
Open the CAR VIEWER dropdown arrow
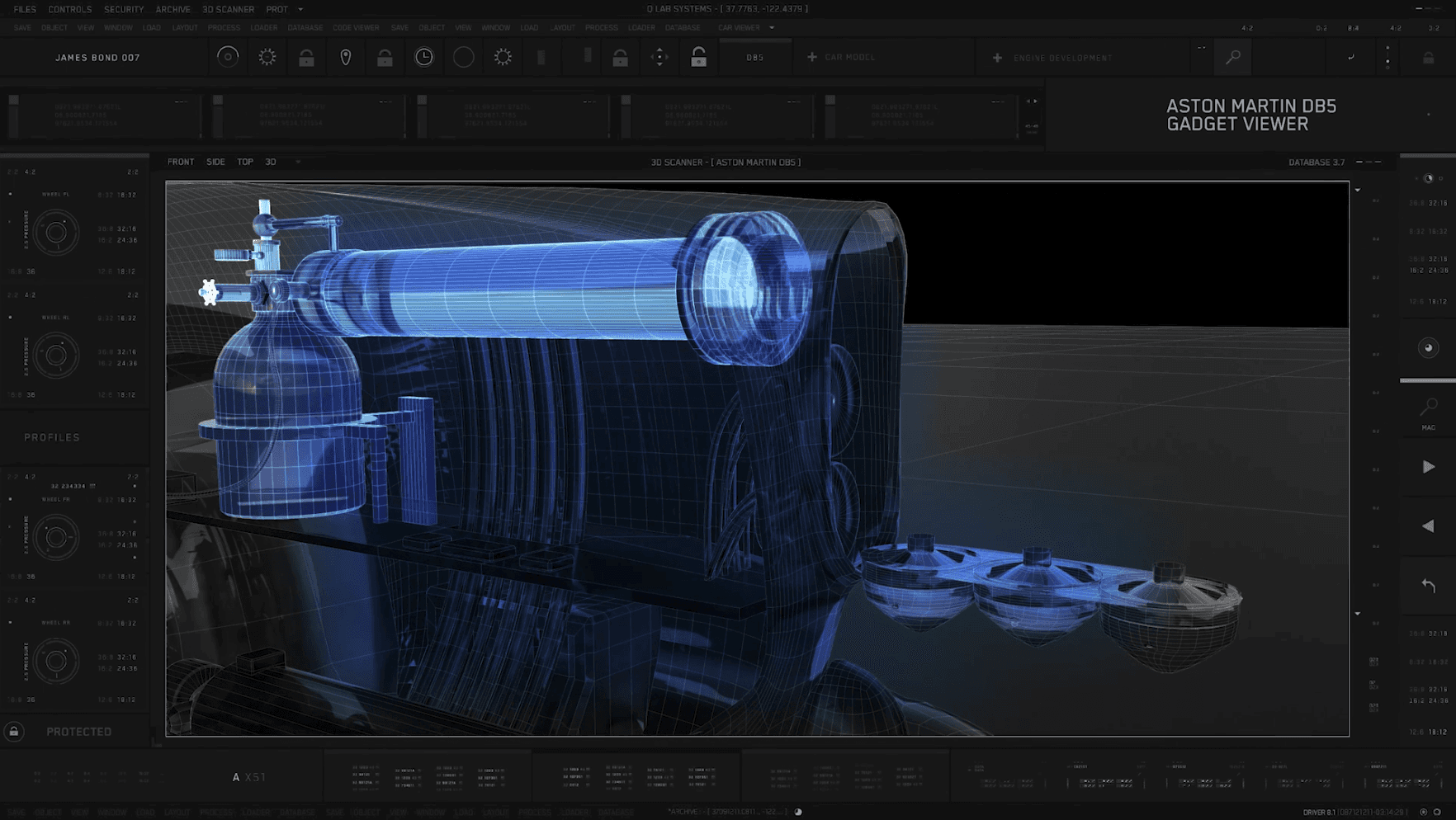click(x=772, y=28)
